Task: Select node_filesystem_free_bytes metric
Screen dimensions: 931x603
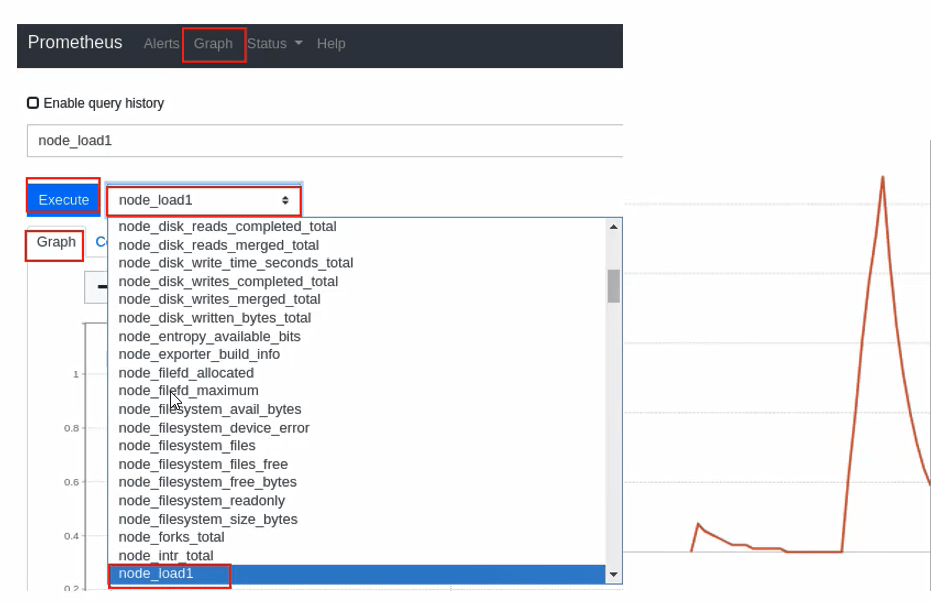Action: (356, 482)
